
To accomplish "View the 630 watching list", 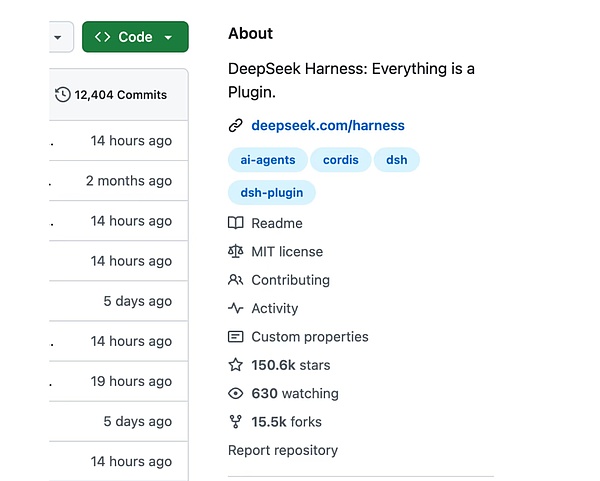I will [x=295, y=393].
